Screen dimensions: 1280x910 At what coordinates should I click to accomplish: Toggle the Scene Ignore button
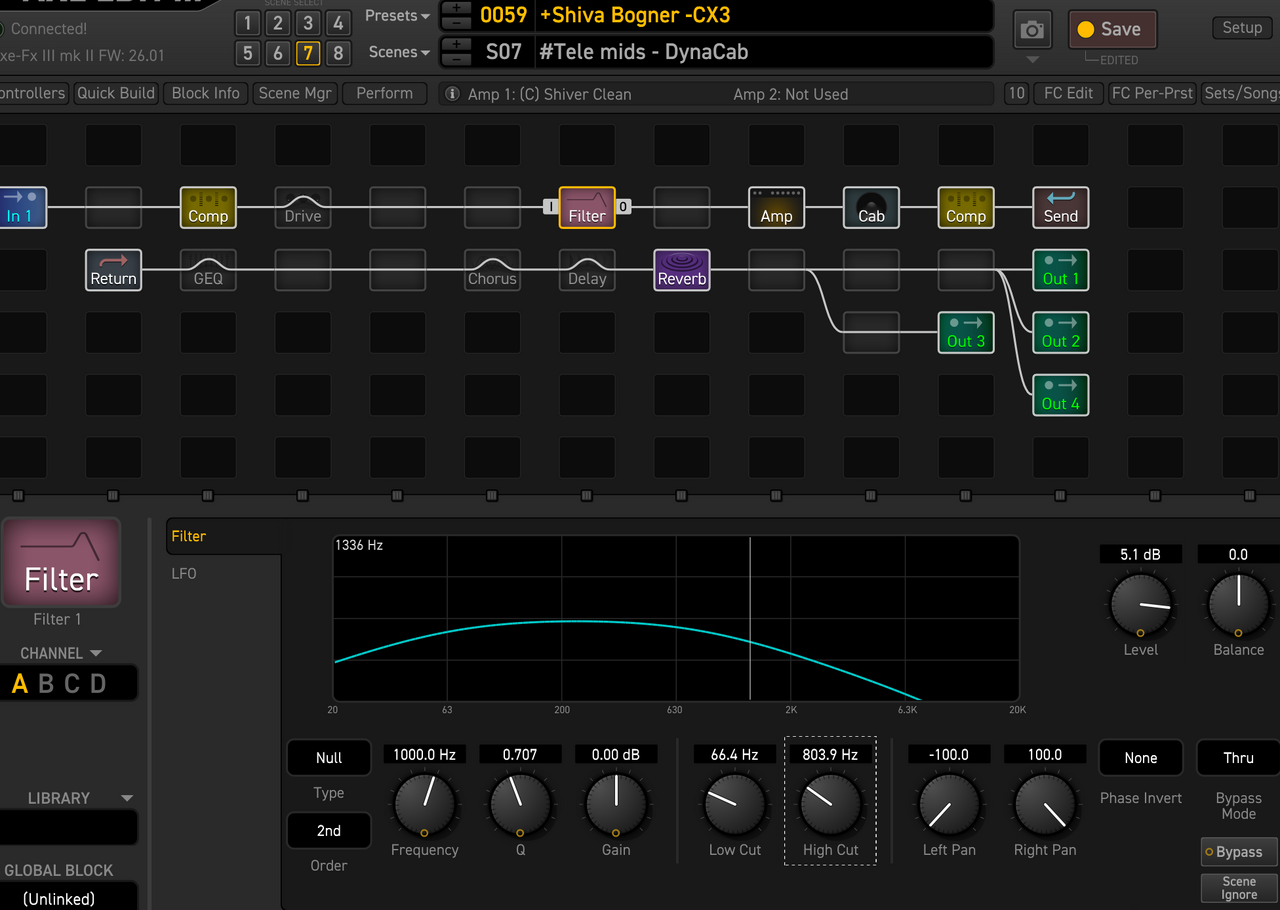coord(1239,888)
